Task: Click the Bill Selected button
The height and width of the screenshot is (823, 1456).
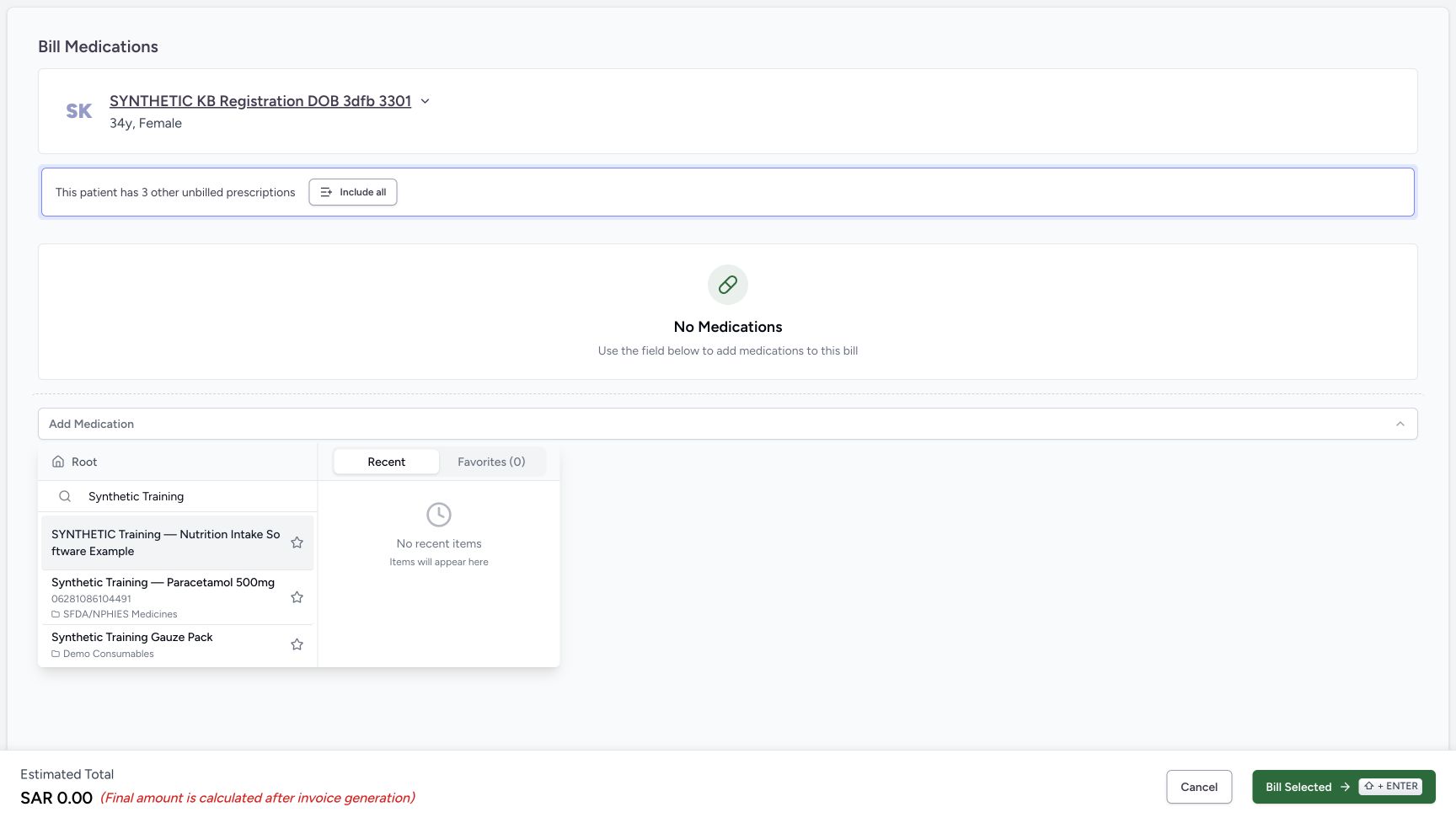Action: (x=1344, y=787)
